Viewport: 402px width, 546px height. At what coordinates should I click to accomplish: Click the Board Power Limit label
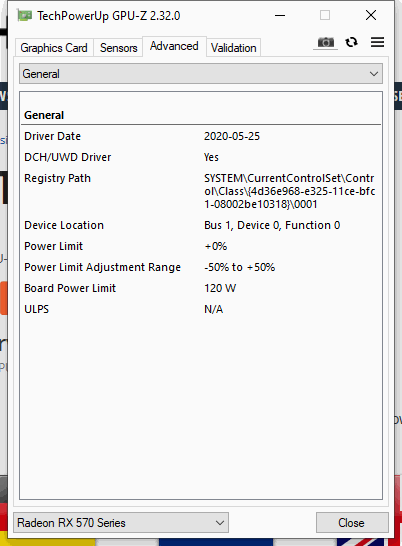(x=70, y=288)
